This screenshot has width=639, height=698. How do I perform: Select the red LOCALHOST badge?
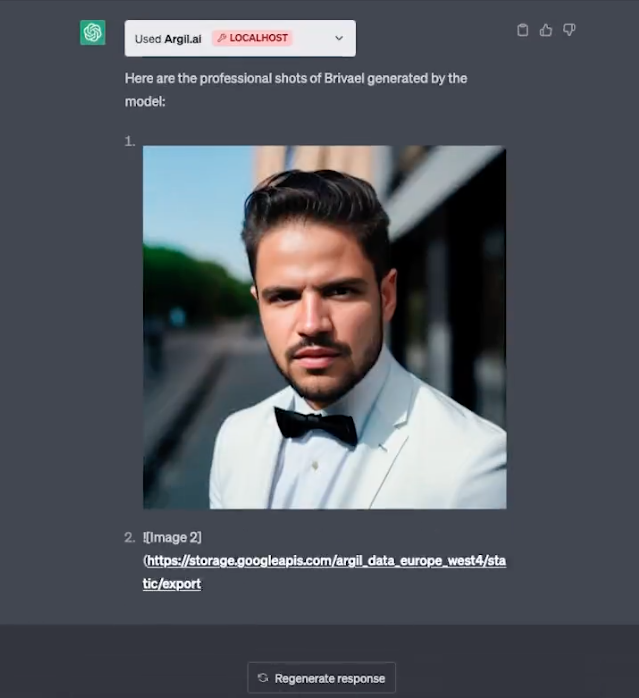pos(252,38)
